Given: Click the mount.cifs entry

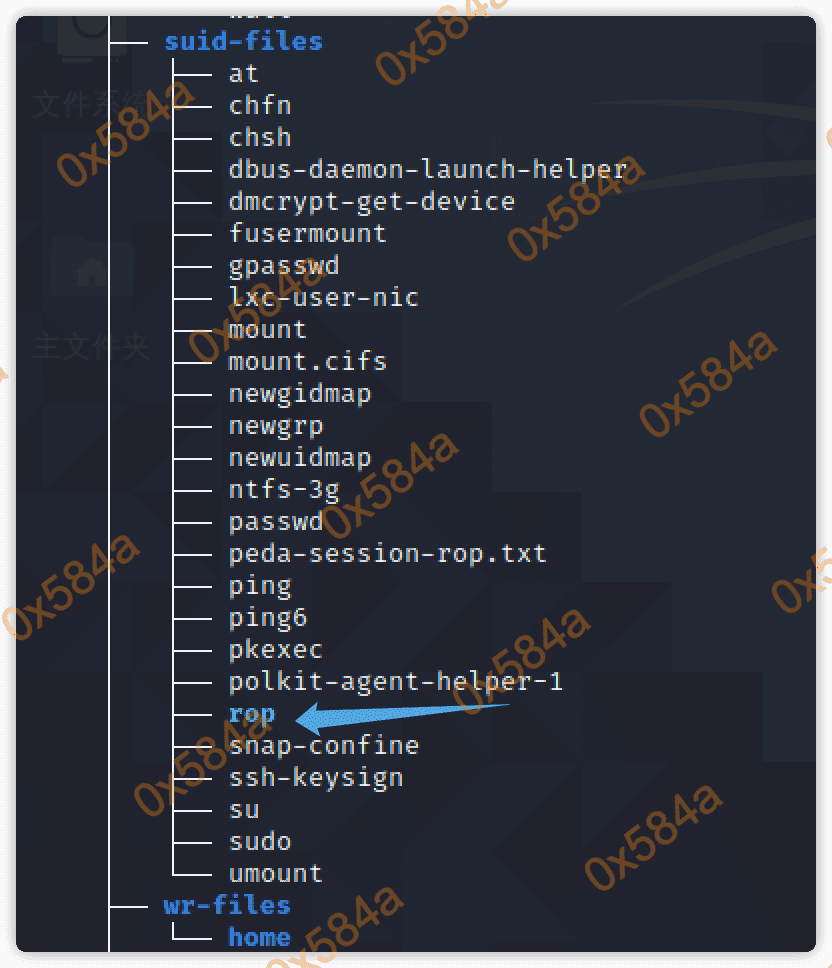Looking at the screenshot, I should tap(307, 362).
